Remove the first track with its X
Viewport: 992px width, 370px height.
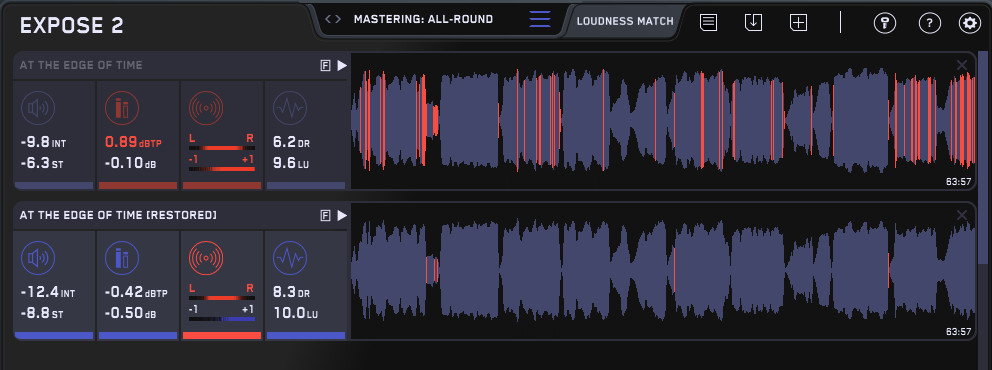(x=962, y=65)
